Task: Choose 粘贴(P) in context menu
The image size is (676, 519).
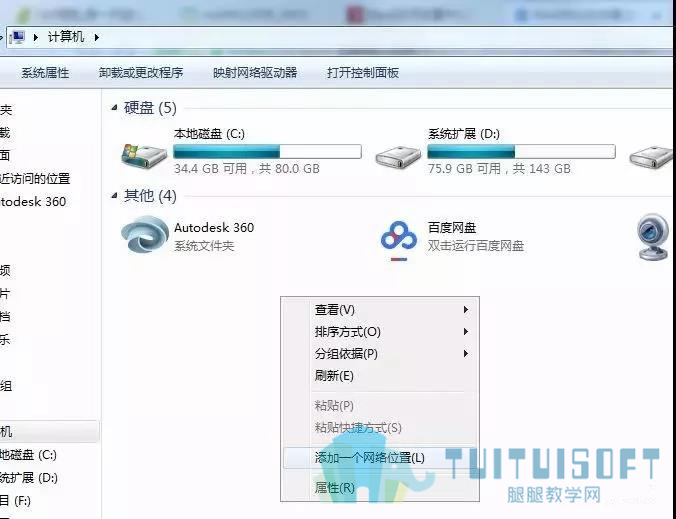Action: [381, 406]
